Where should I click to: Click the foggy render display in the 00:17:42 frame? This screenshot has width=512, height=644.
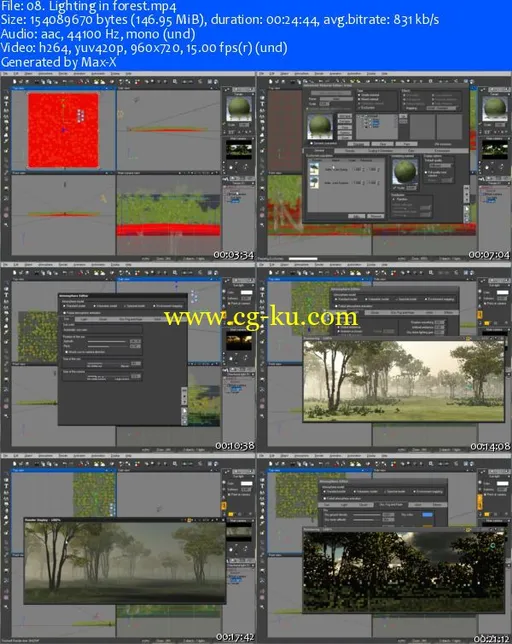coord(124,563)
